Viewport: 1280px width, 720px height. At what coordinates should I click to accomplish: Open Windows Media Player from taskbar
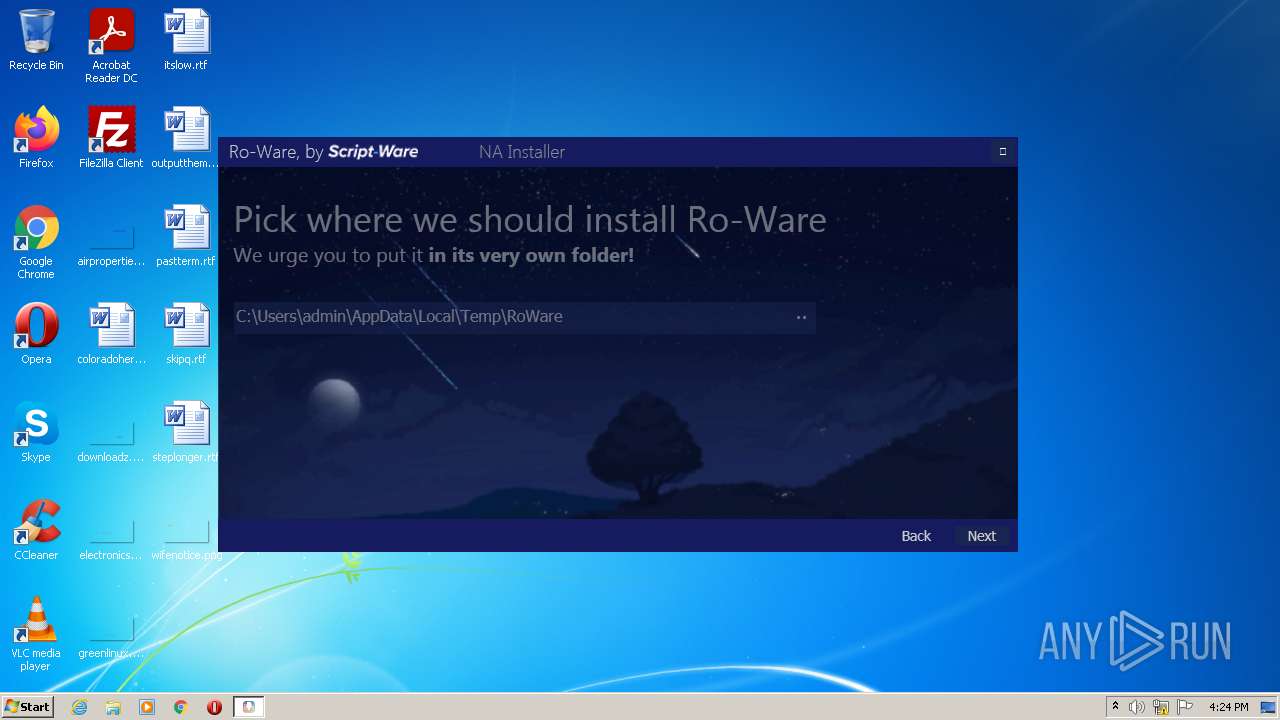(147, 707)
